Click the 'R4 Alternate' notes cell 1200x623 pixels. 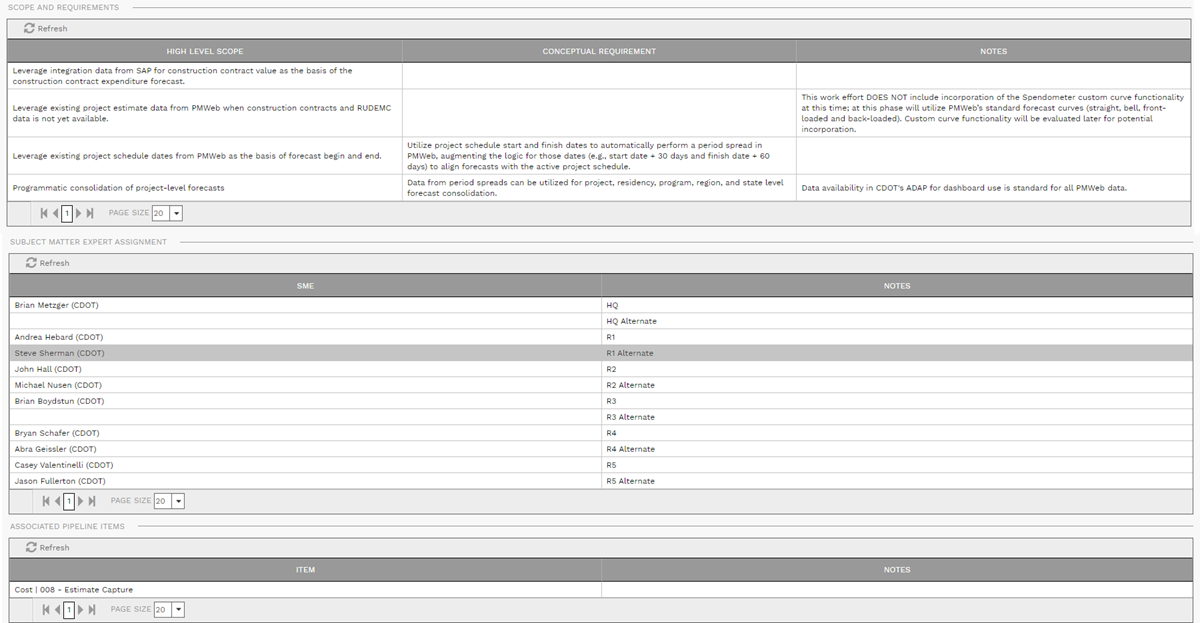[897, 449]
